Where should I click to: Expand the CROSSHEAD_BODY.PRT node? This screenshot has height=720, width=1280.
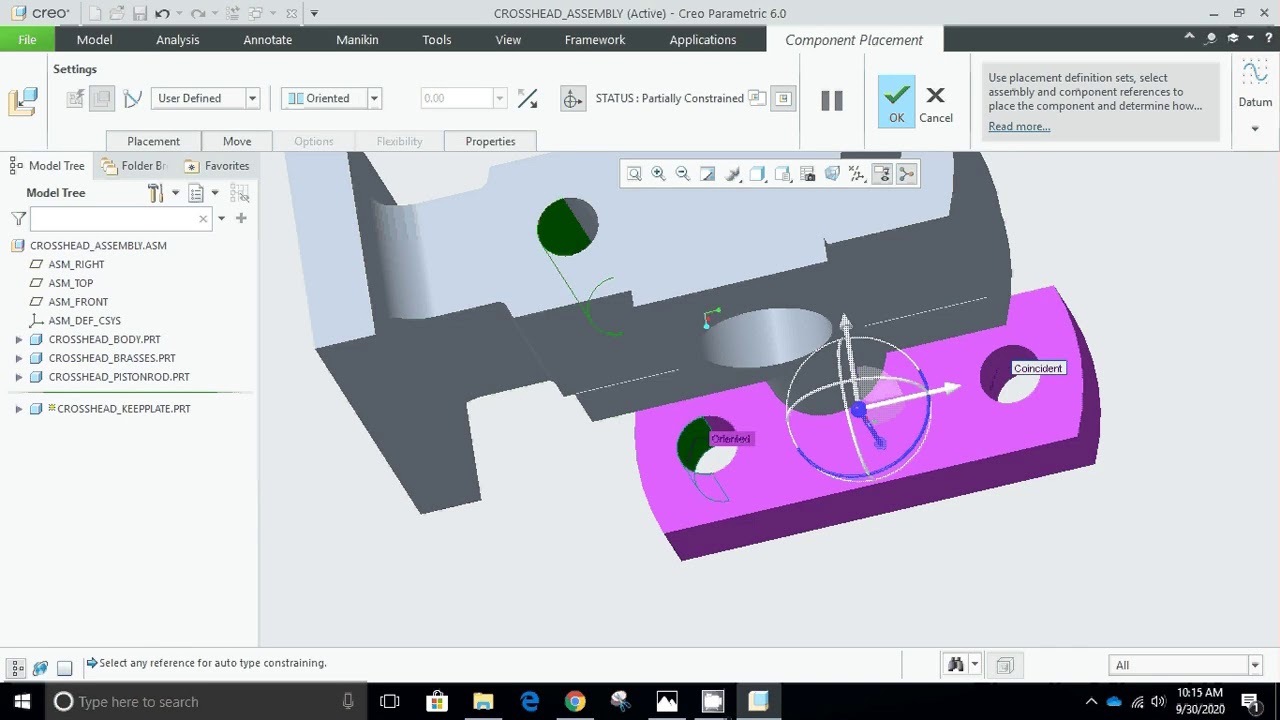18,340
